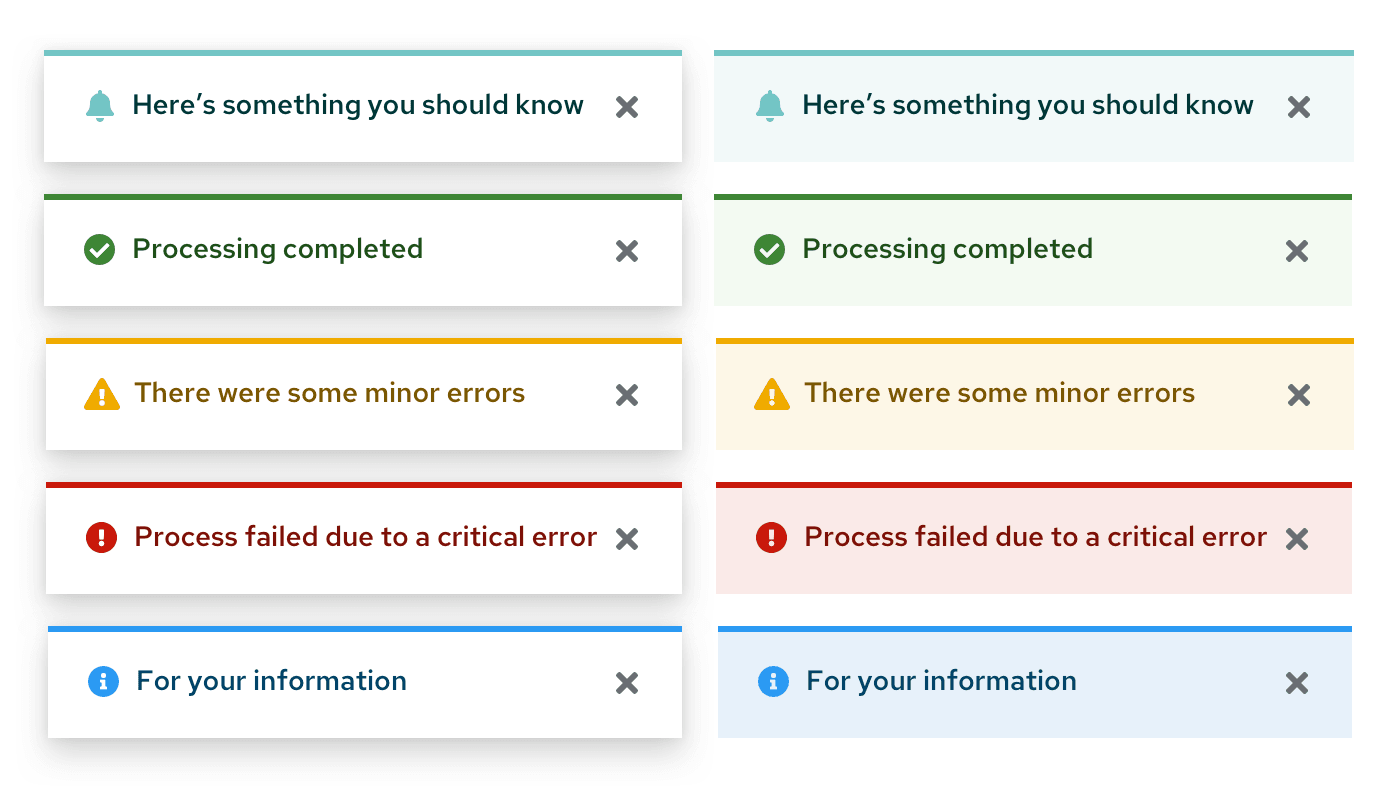The image size is (1400, 808).
Task: Dismiss the white 'There were some minor errors' alert
Action: [x=627, y=395]
